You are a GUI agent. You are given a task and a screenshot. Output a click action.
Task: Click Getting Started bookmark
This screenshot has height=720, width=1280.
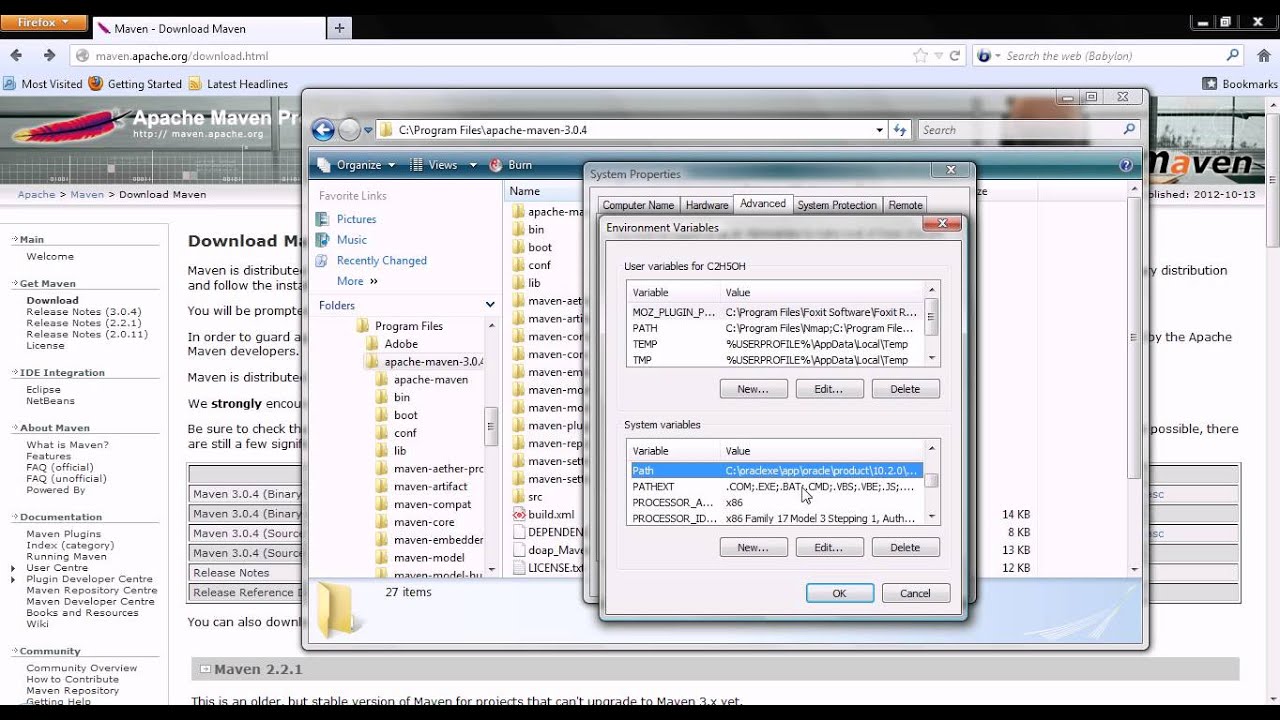(135, 84)
